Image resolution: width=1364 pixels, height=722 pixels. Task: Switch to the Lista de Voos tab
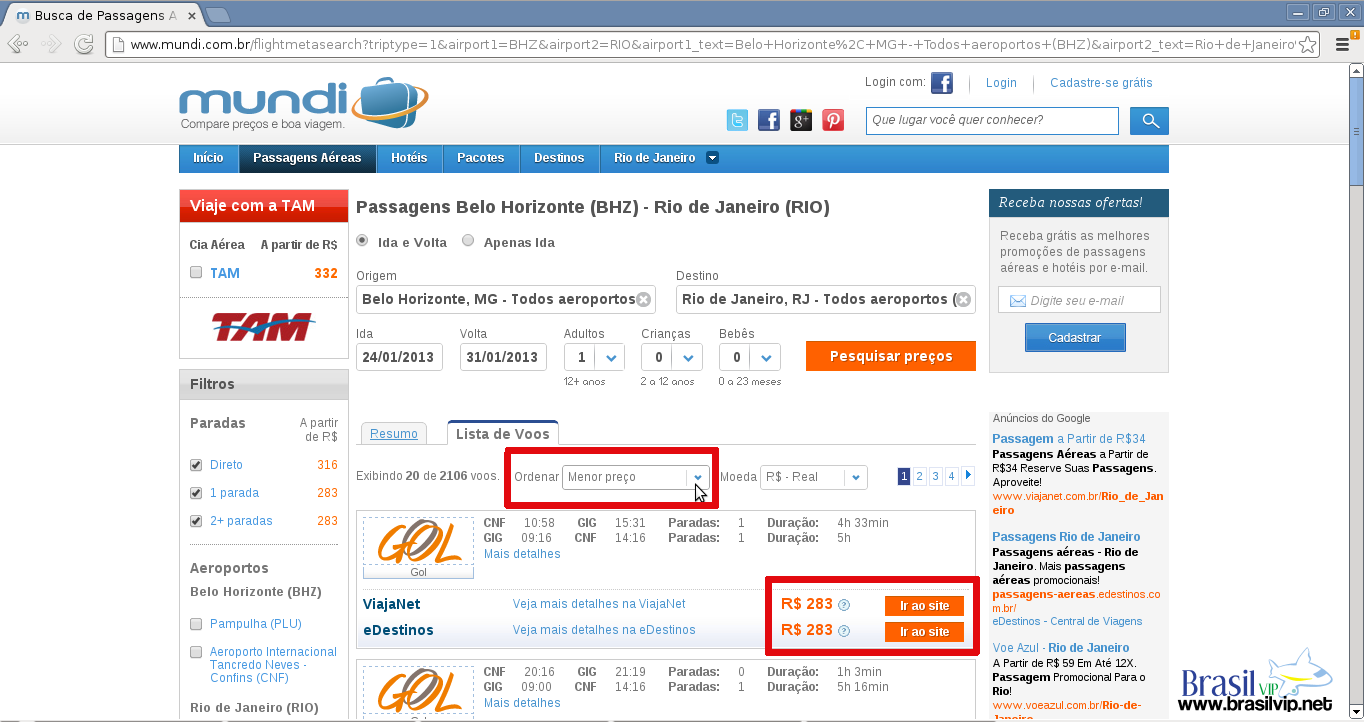503,433
